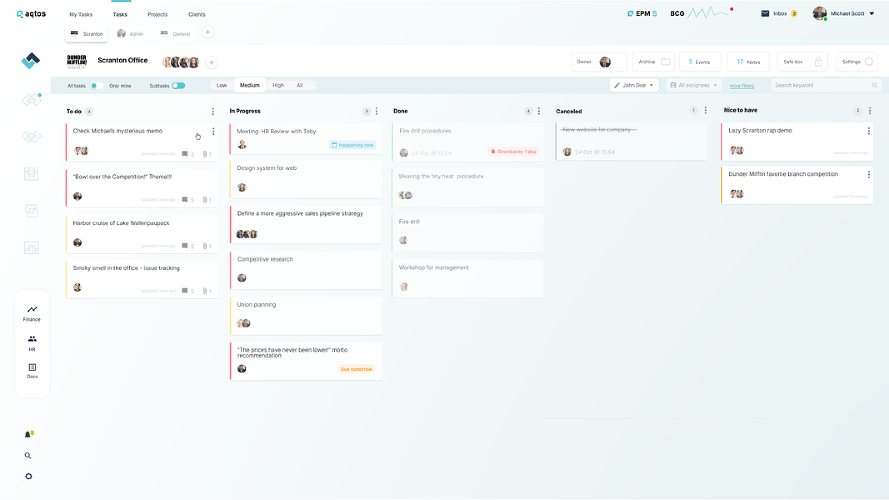This screenshot has width=889, height=500.
Task: Click the Owner button
Action: (599, 62)
